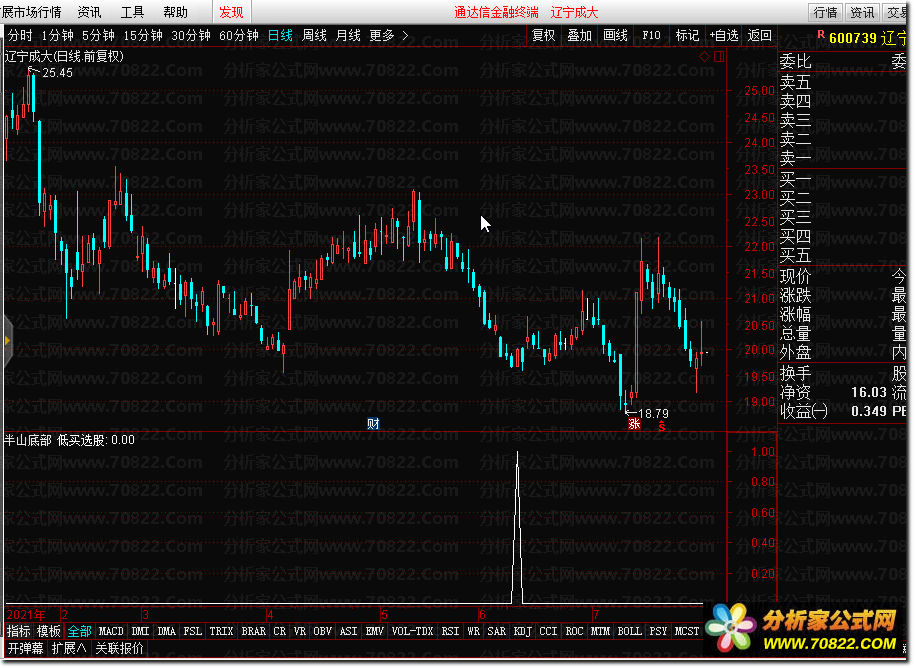Switch to 月线 monthly chart
The height and width of the screenshot is (668, 915).
tap(348, 36)
